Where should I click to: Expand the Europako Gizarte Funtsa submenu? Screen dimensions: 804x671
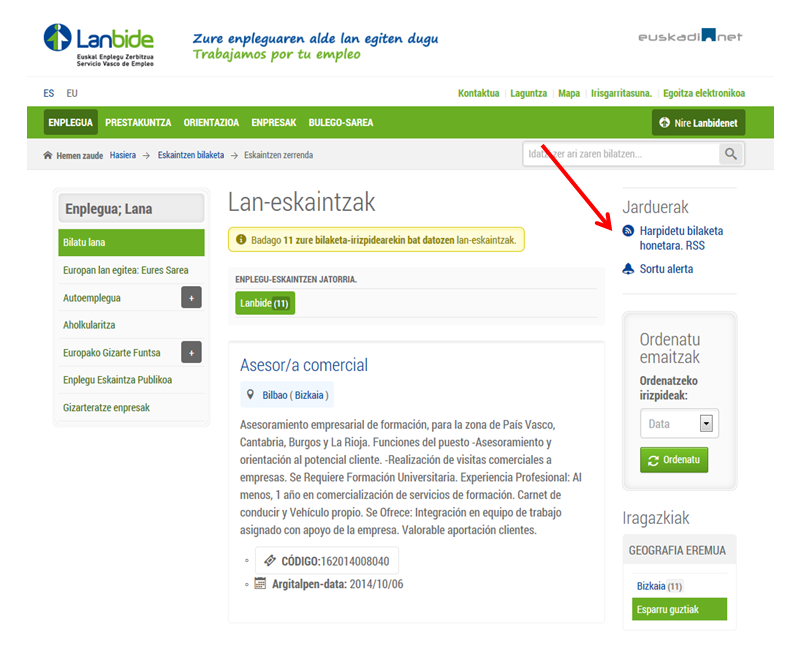tap(191, 352)
